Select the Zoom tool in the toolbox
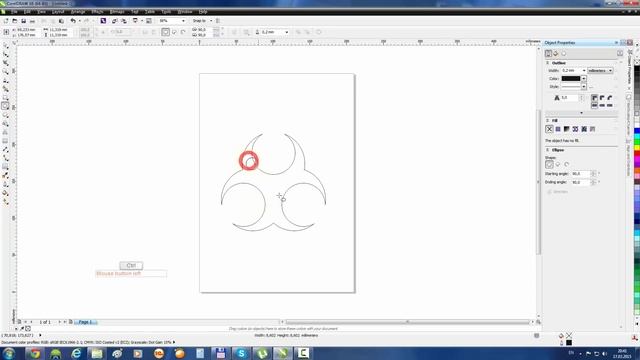 (x=5, y=71)
